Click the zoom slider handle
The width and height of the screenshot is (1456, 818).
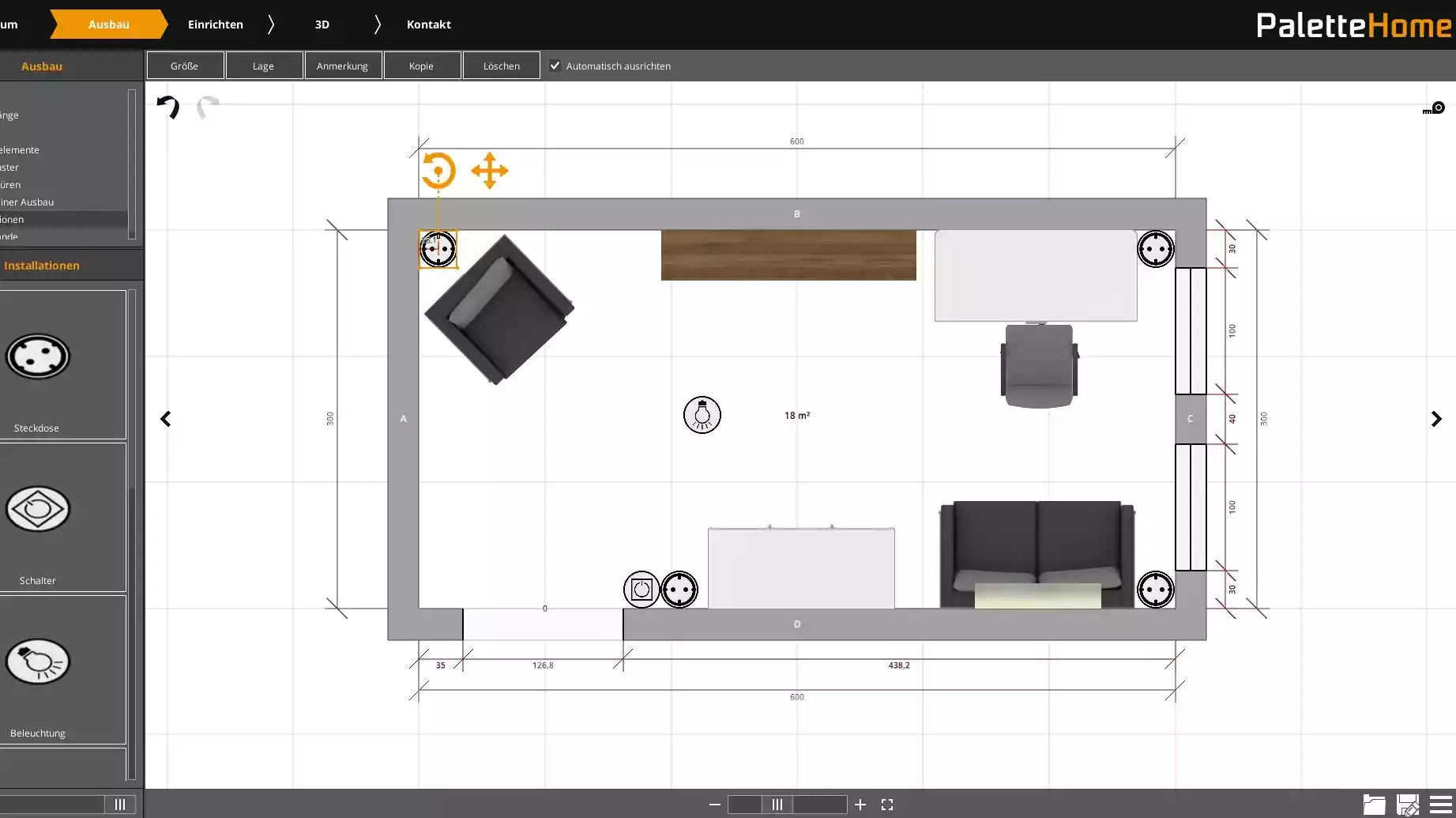(x=777, y=805)
